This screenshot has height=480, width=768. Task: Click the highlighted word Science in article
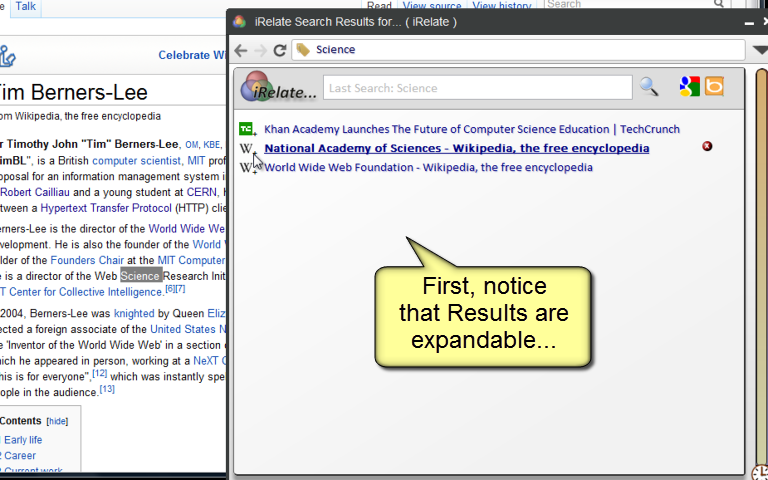[x=140, y=276]
